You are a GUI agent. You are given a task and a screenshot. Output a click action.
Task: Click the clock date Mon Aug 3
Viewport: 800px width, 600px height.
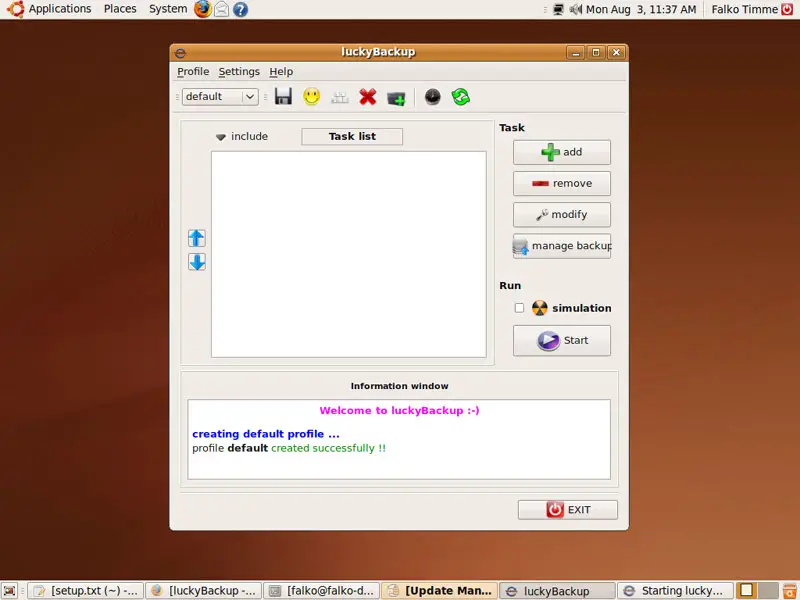[x=641, y=9]
